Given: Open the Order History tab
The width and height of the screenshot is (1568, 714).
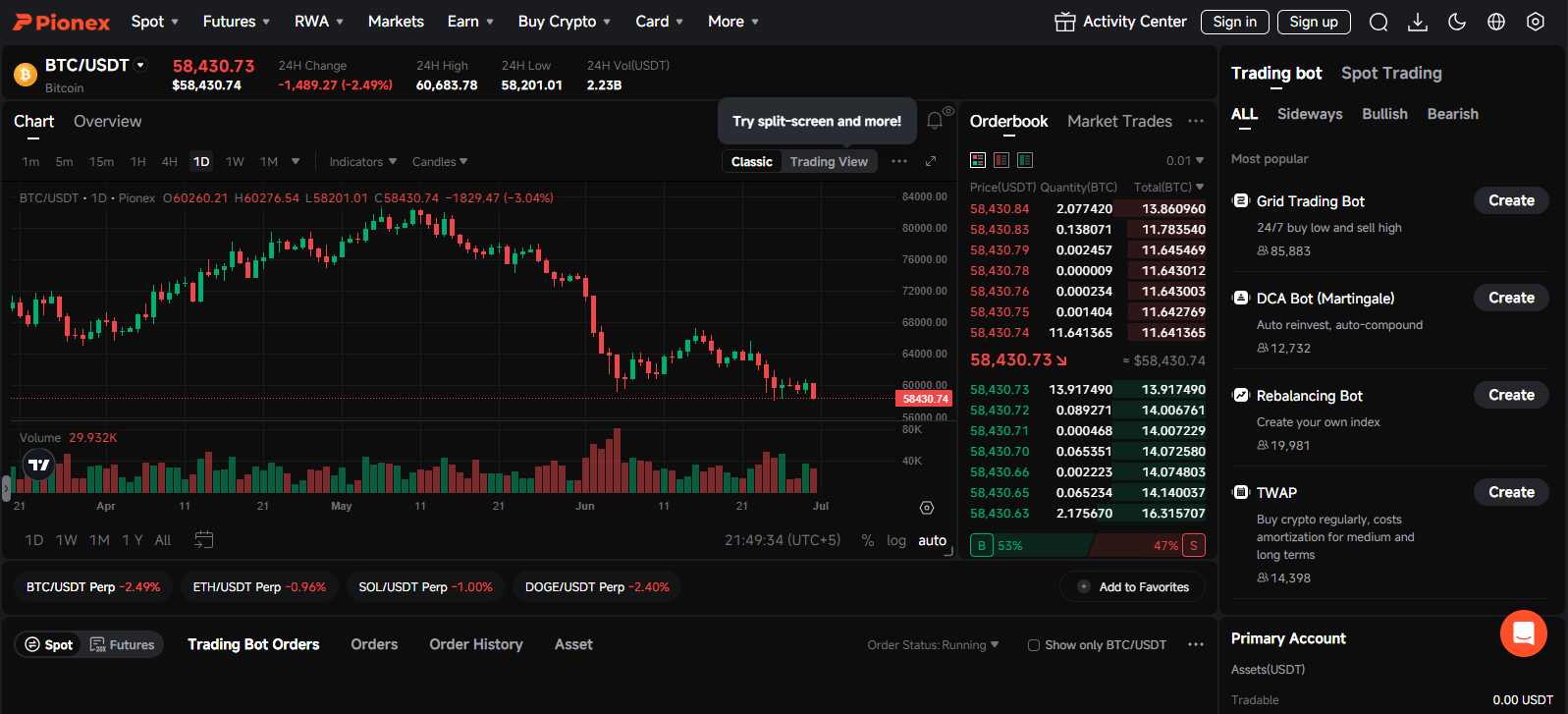Looking at the screenshot, I should click(476, 644).
